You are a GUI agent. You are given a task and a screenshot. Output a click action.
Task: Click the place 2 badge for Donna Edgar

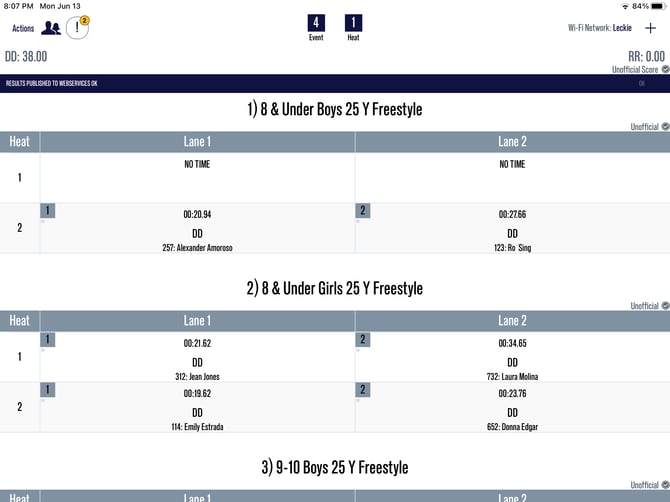pyautogui.click(x=362, y=390)
